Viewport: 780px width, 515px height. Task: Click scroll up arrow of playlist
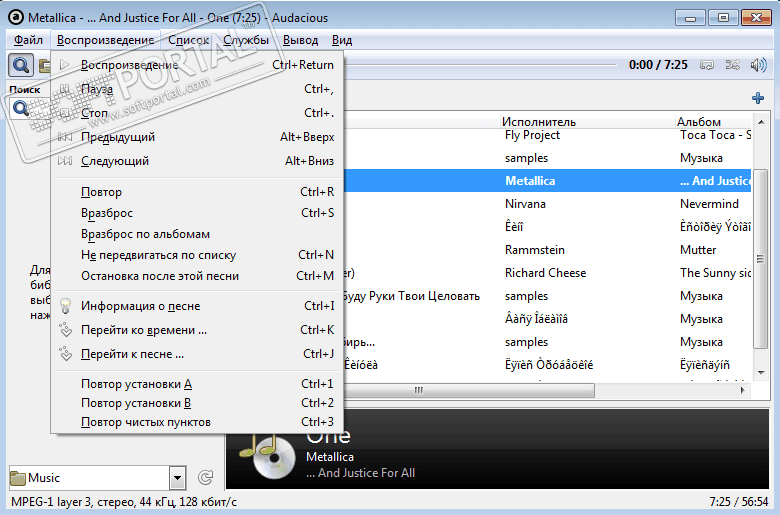click(761, 122)
